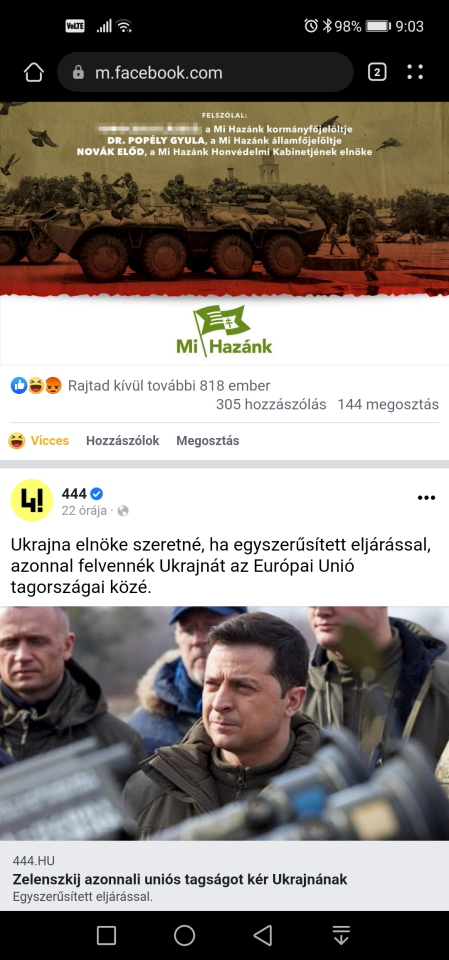Toggle the Vicces reaction on the post
Screen dimensions: 449x960
[39, 440]
